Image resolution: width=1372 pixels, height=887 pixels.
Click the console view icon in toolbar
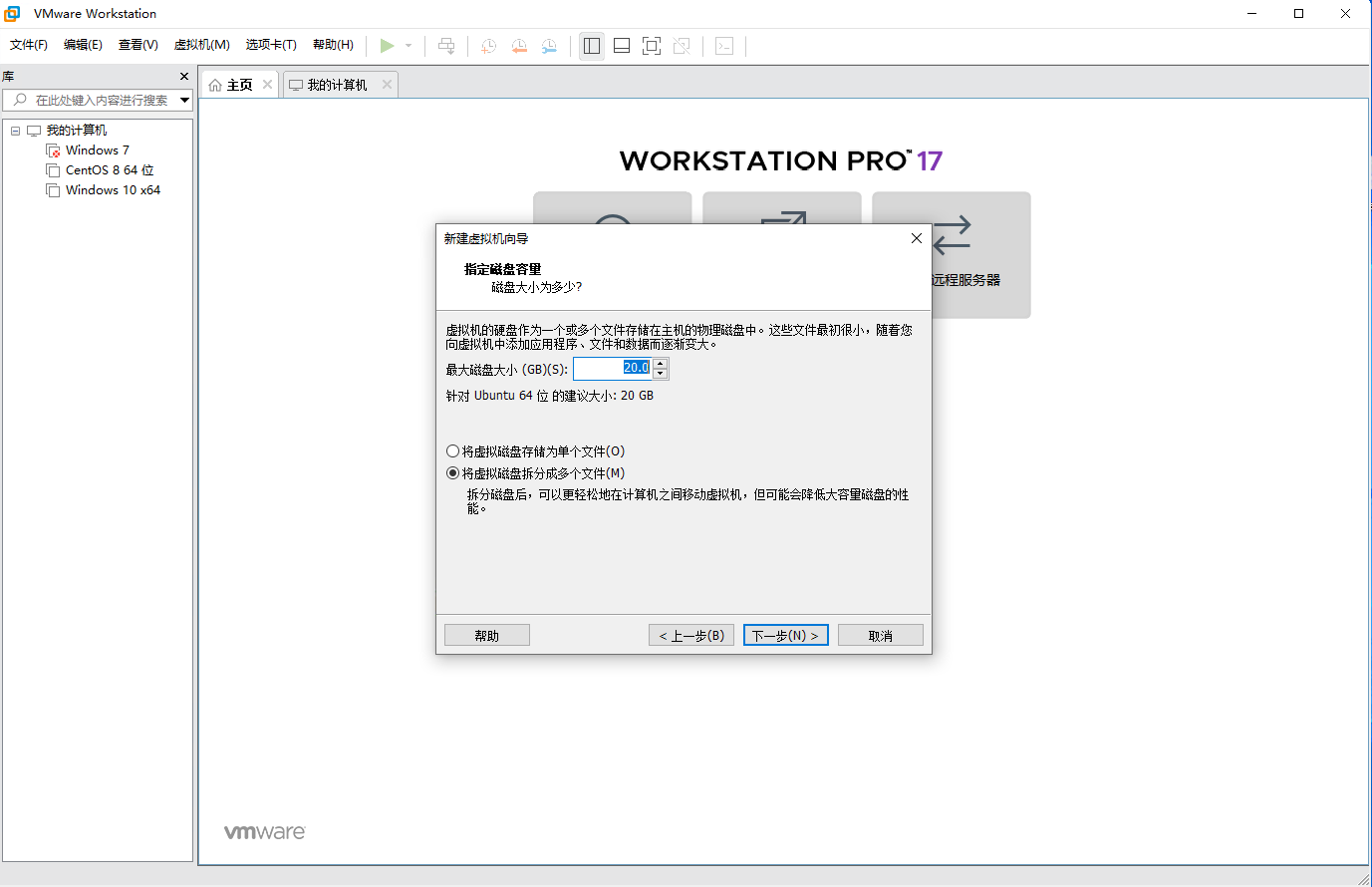724,46
